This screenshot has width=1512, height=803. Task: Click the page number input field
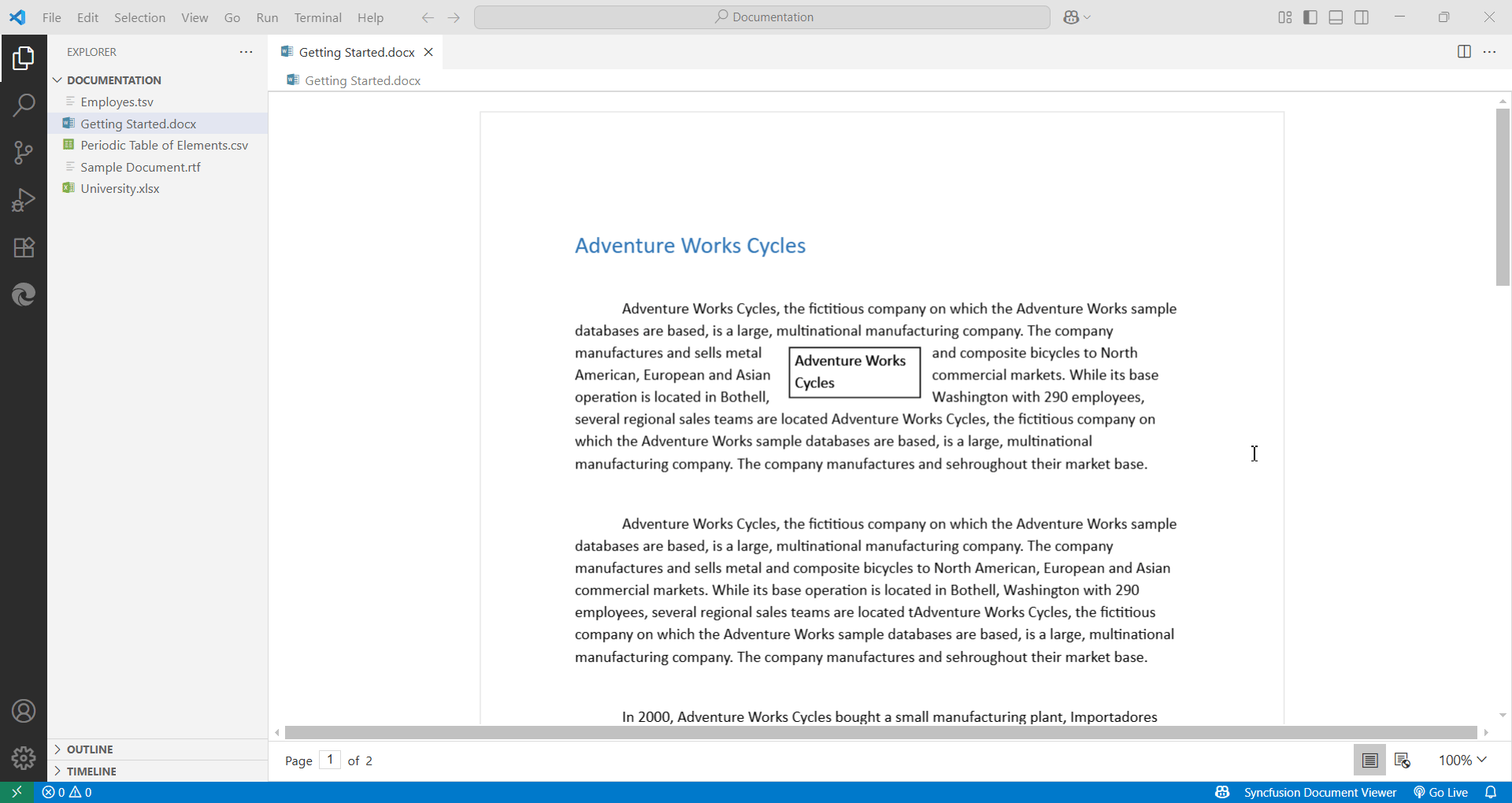point(330,760)
